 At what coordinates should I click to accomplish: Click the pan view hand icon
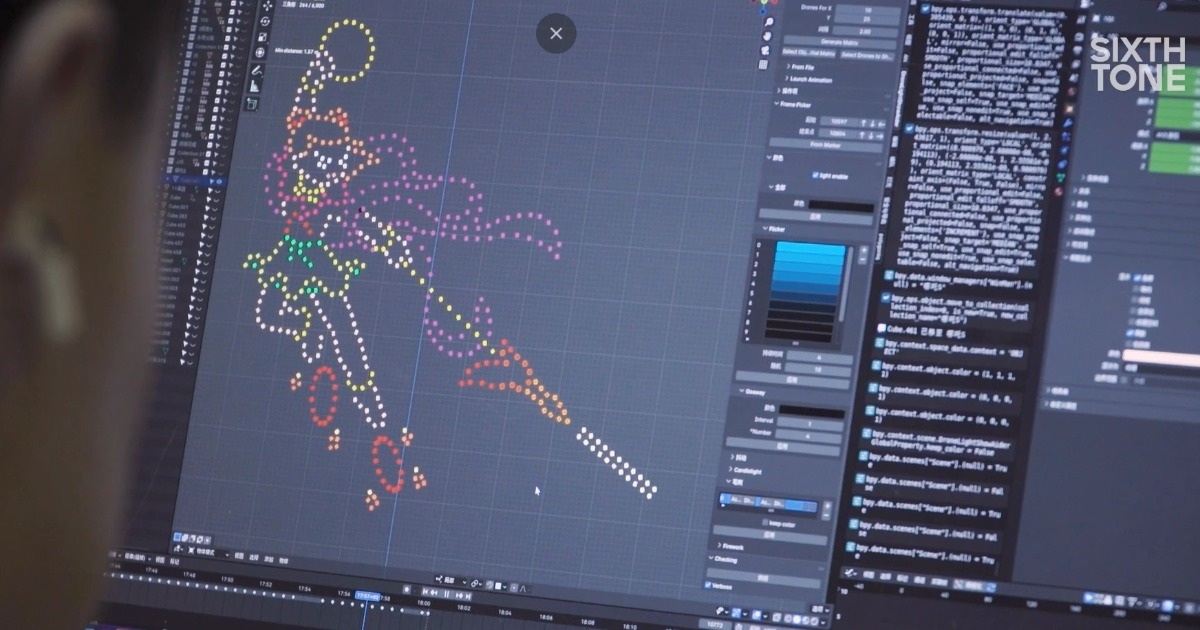tap(767, 36)
